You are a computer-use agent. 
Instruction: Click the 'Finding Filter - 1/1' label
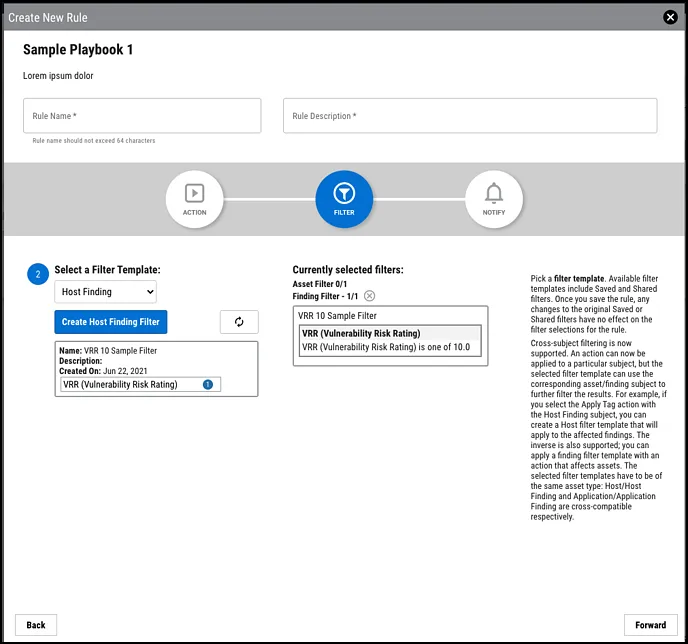pos(325,296)
